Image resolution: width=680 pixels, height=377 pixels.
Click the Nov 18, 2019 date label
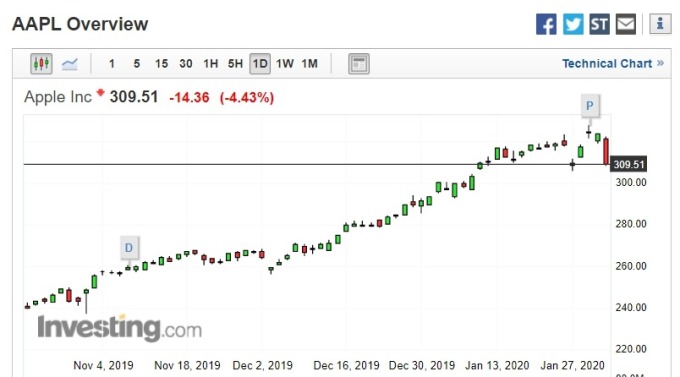(x=187, y=366)
